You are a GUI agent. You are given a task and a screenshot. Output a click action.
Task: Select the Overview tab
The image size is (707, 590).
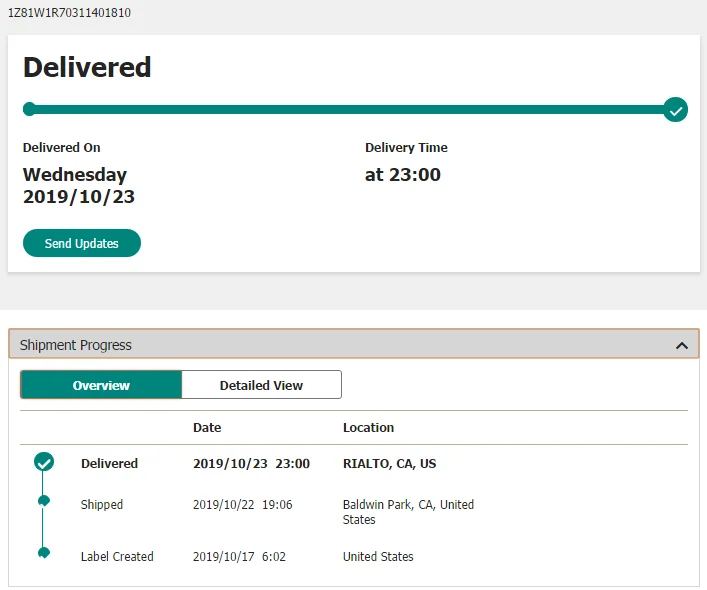pos(101,385)
